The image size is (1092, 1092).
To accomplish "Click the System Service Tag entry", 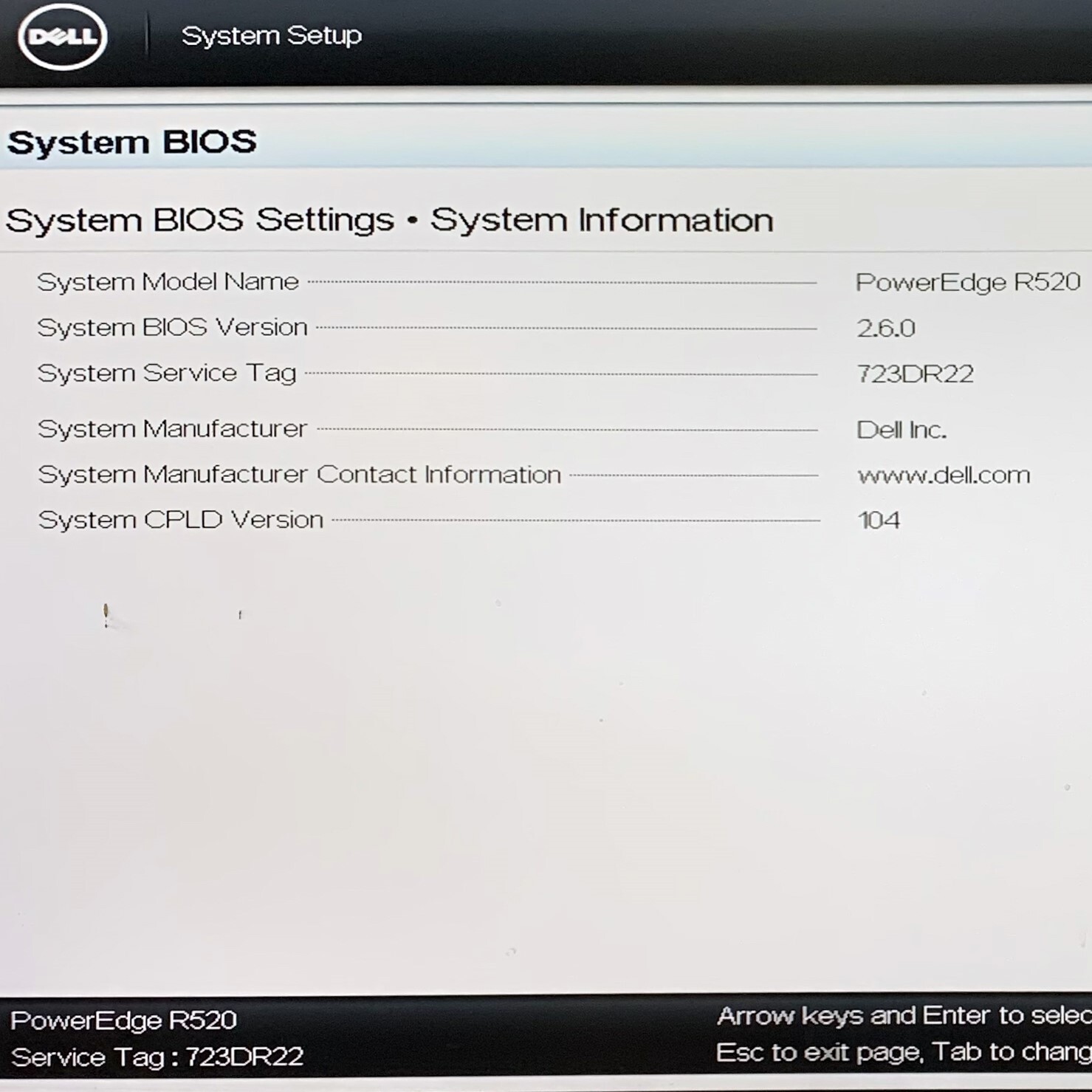I will pos(166,373).
